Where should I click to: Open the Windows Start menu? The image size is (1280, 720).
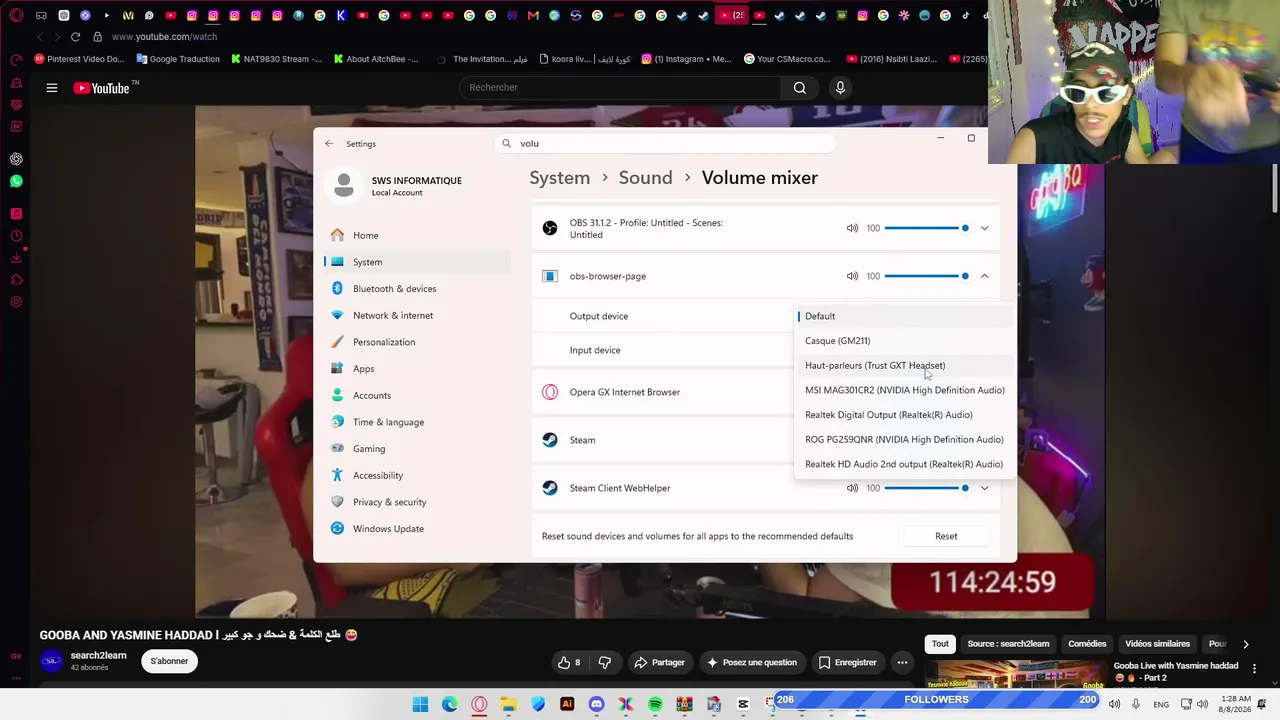(x=420, y=705)
